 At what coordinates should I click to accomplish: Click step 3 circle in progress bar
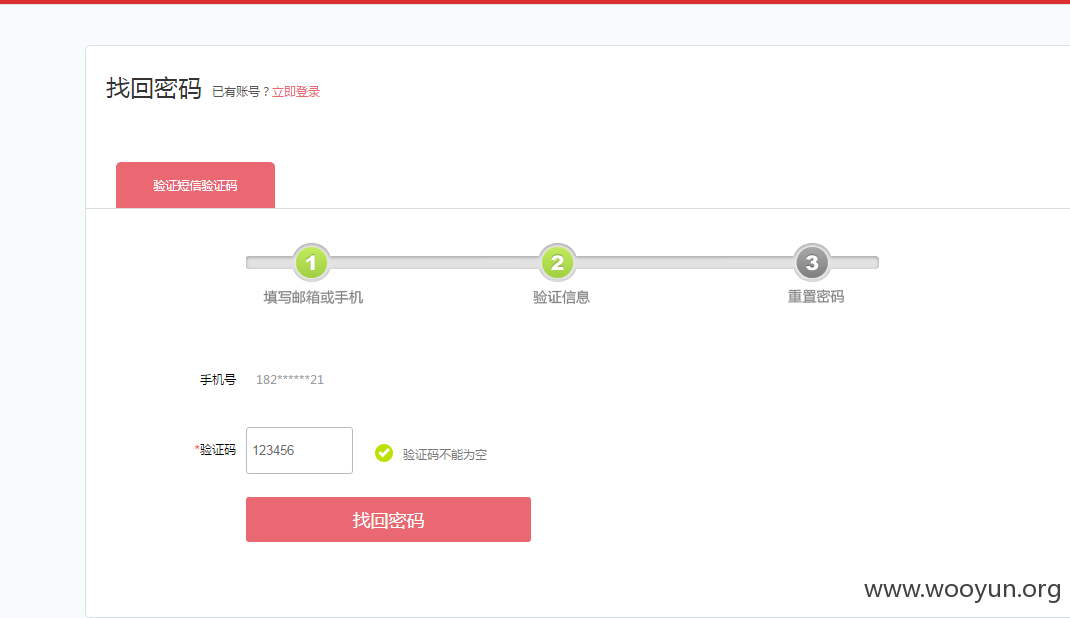click(x=812, y=263)
